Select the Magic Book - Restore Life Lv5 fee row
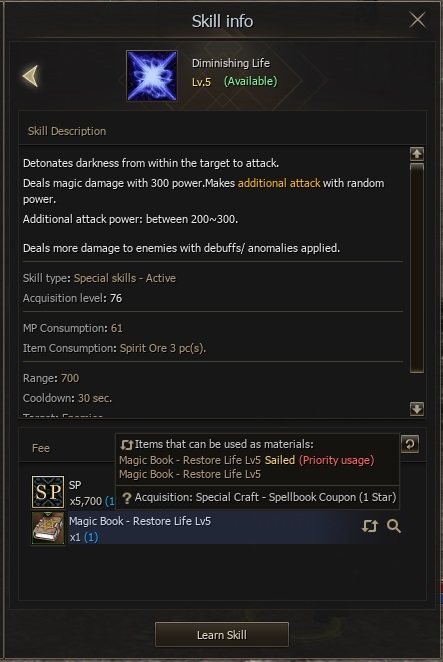The image size is (443, 662). (216, 528)
